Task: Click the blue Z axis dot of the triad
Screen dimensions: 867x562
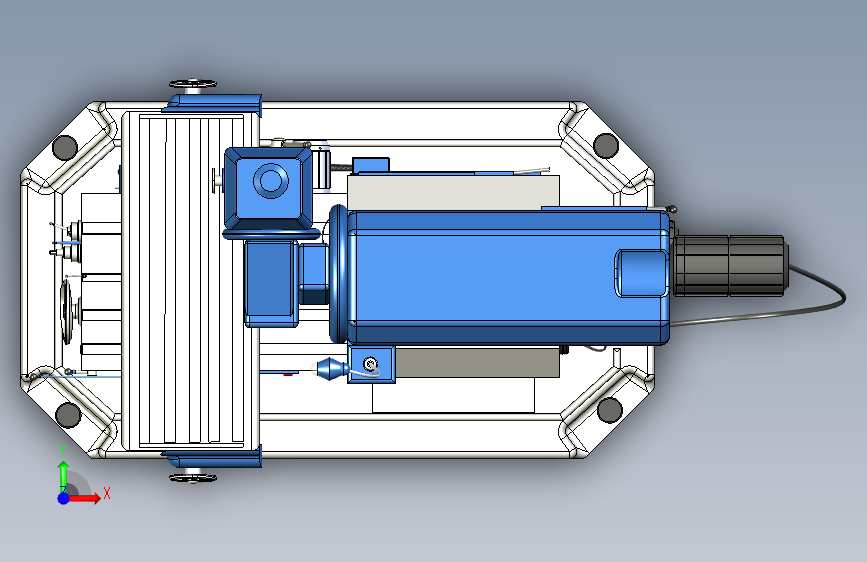Action: pyautogui.click(x=64, y=498)
